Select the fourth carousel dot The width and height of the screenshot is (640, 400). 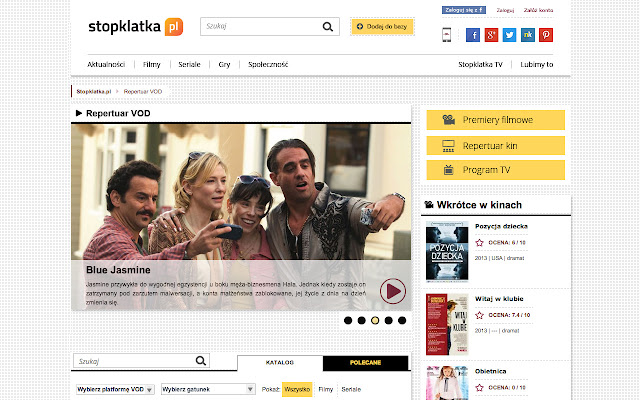389,320
